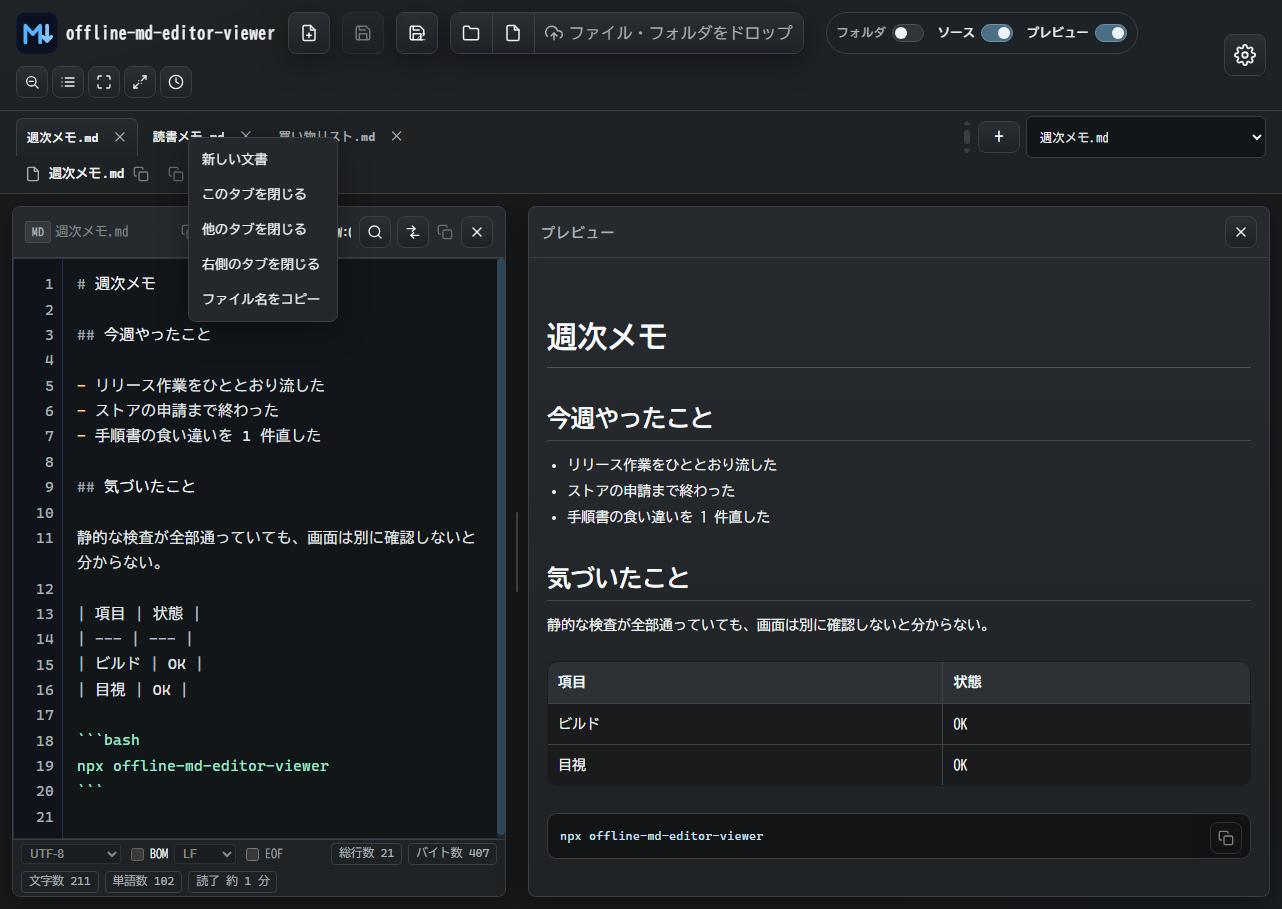Open the LF line-ending dropdown
Image resolution: width=1282 pixels, height=909 pixels.
[x=205, y=854]
